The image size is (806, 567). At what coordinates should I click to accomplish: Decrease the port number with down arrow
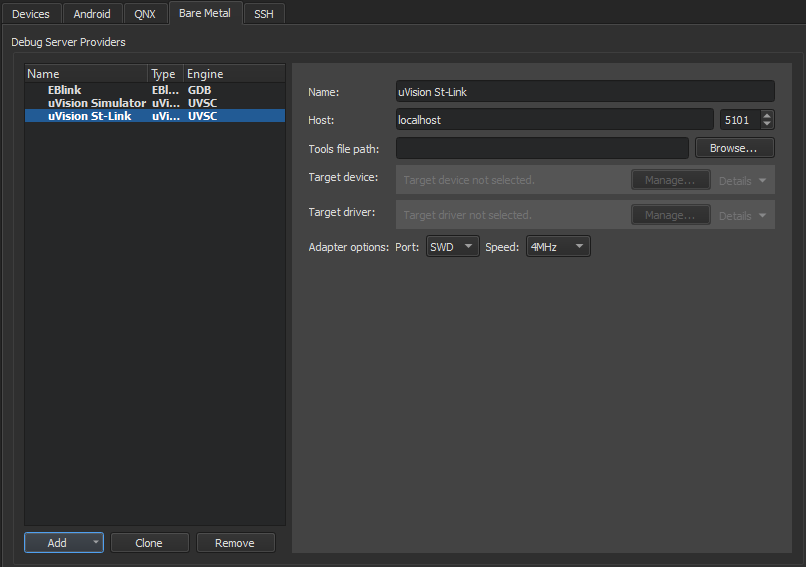767,124
